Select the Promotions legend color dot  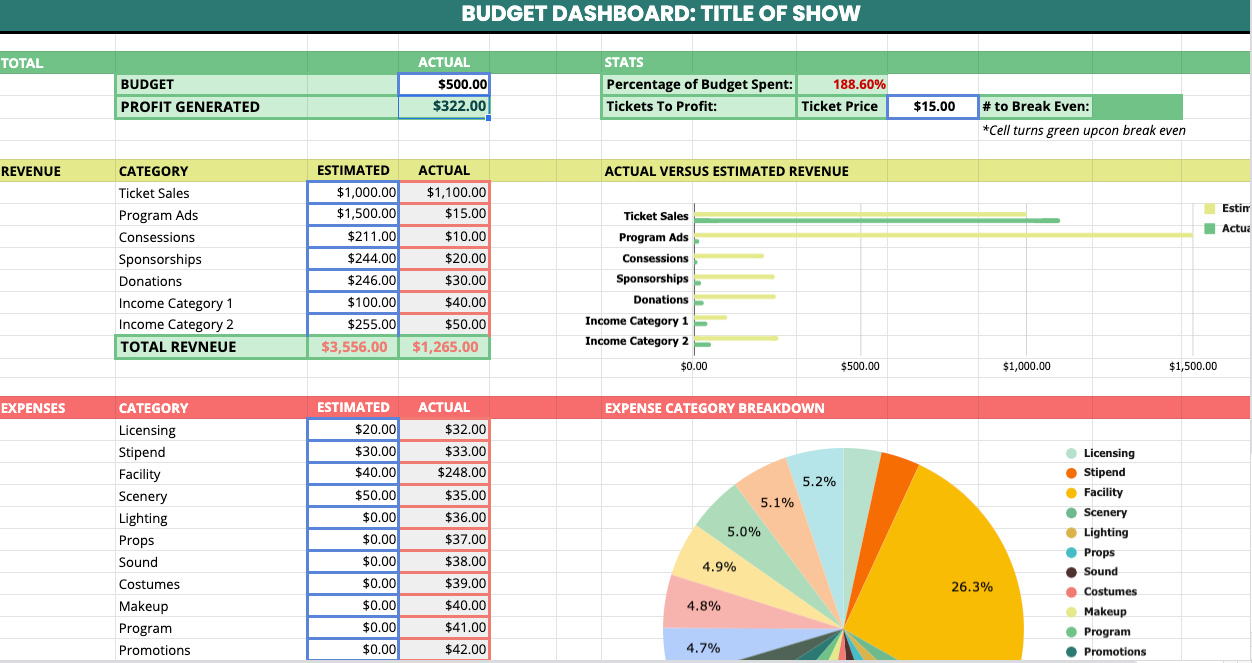pyautogui.click(x=1071, y=652)
